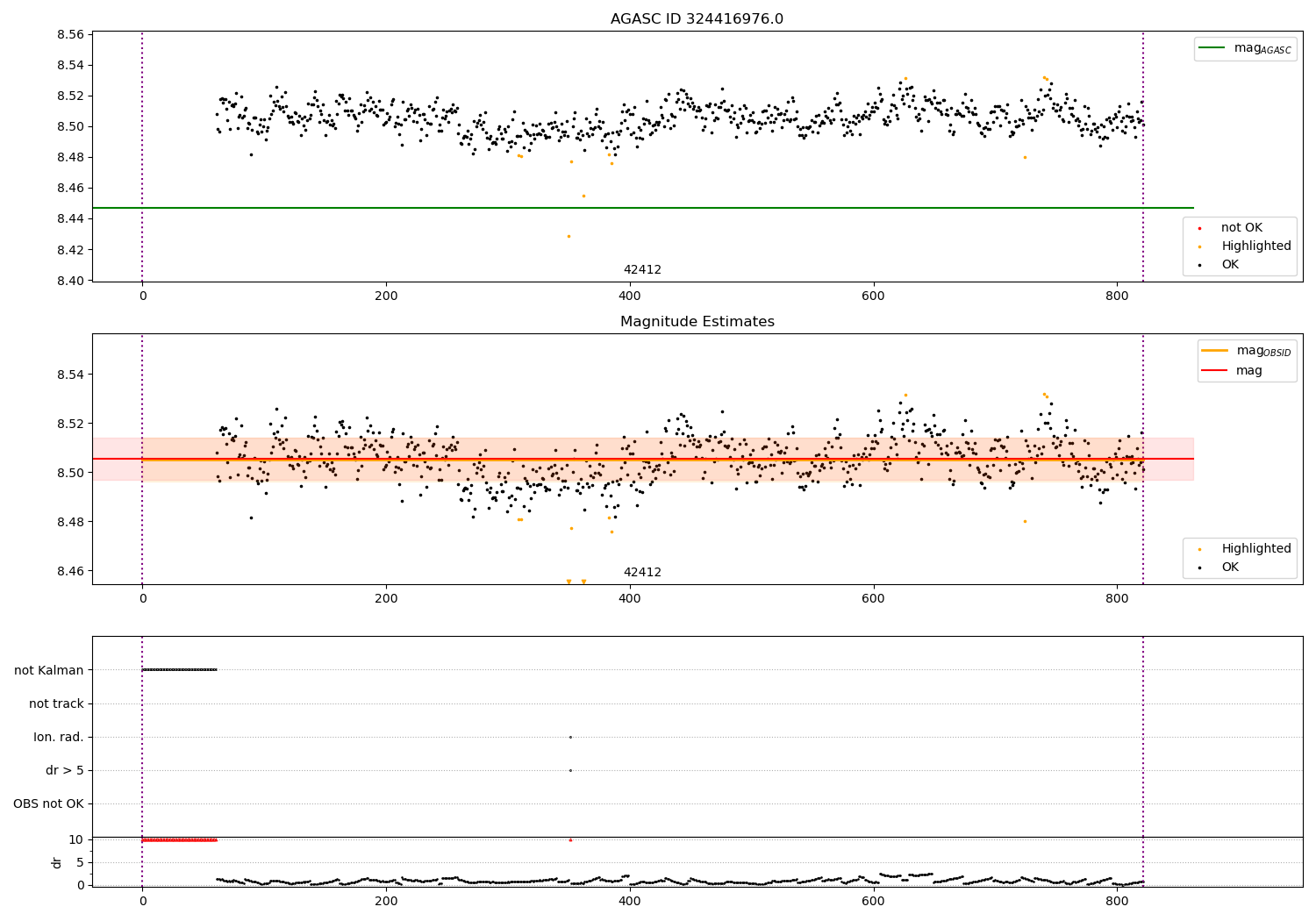Click the 'OBS not OK' axis label

[48, 804]
